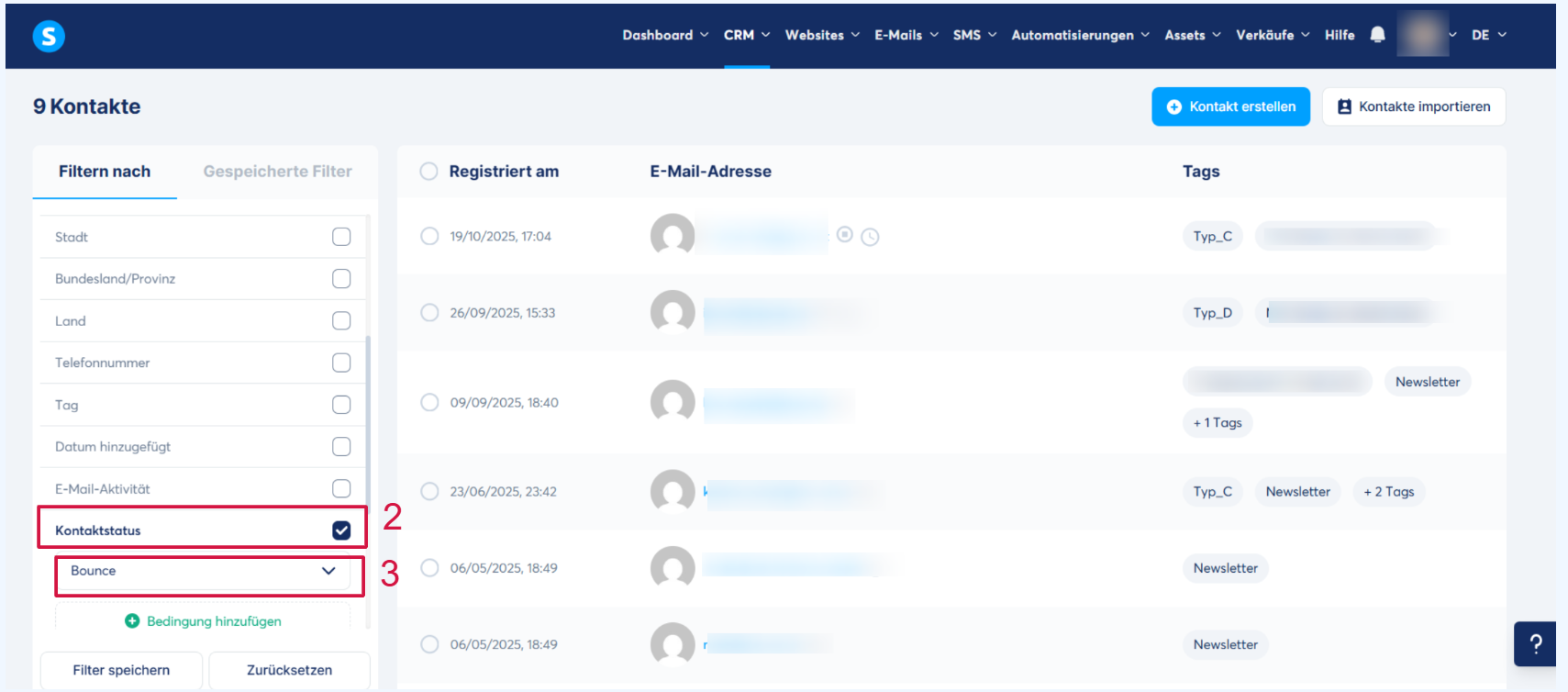Click the Zurücksetzen button
The height and width of the screenshot is (692, 1568).
click(x=289, y=670)
